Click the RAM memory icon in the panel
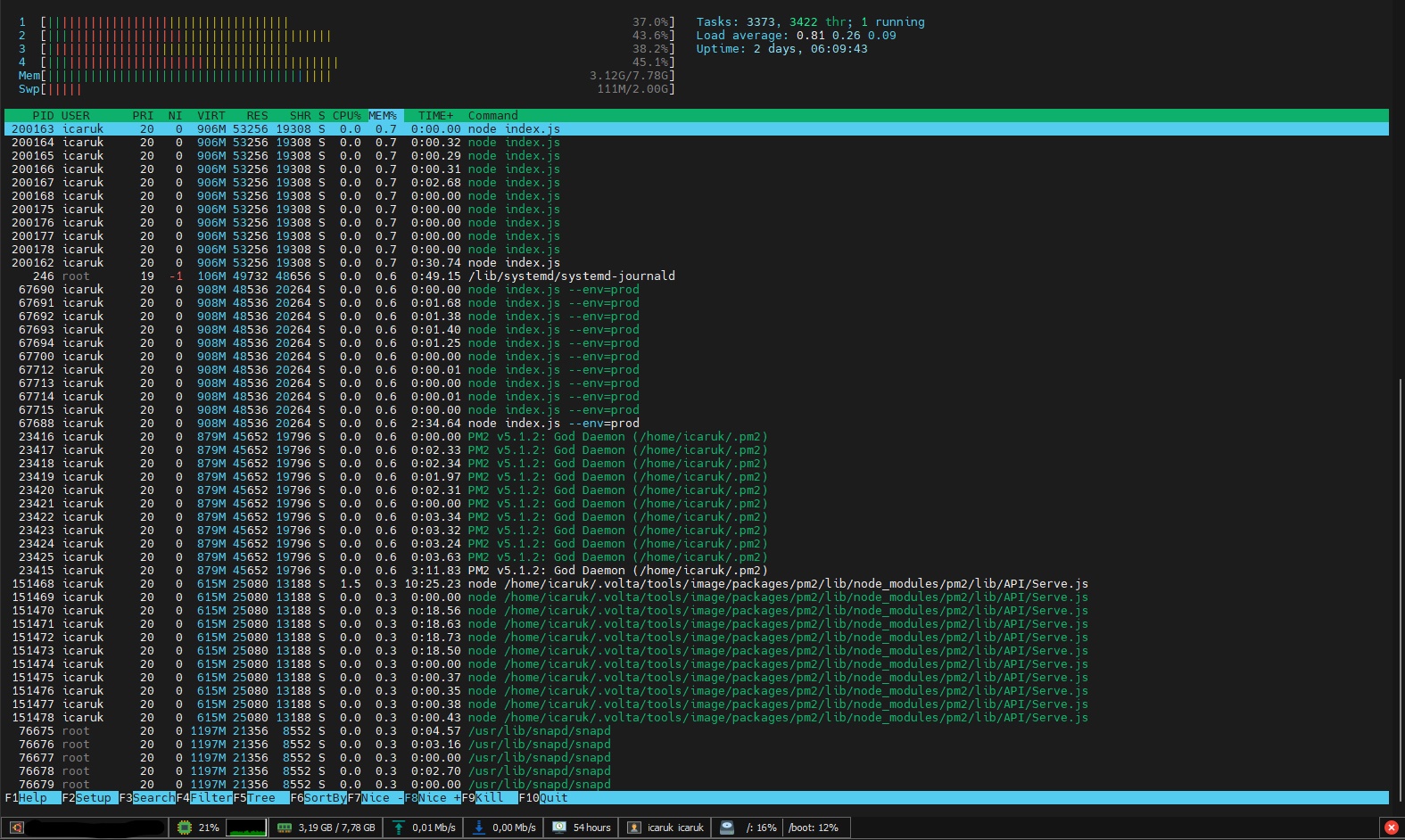The width and height of the screenshot is (1405, 840). click(x=285, y=828)
